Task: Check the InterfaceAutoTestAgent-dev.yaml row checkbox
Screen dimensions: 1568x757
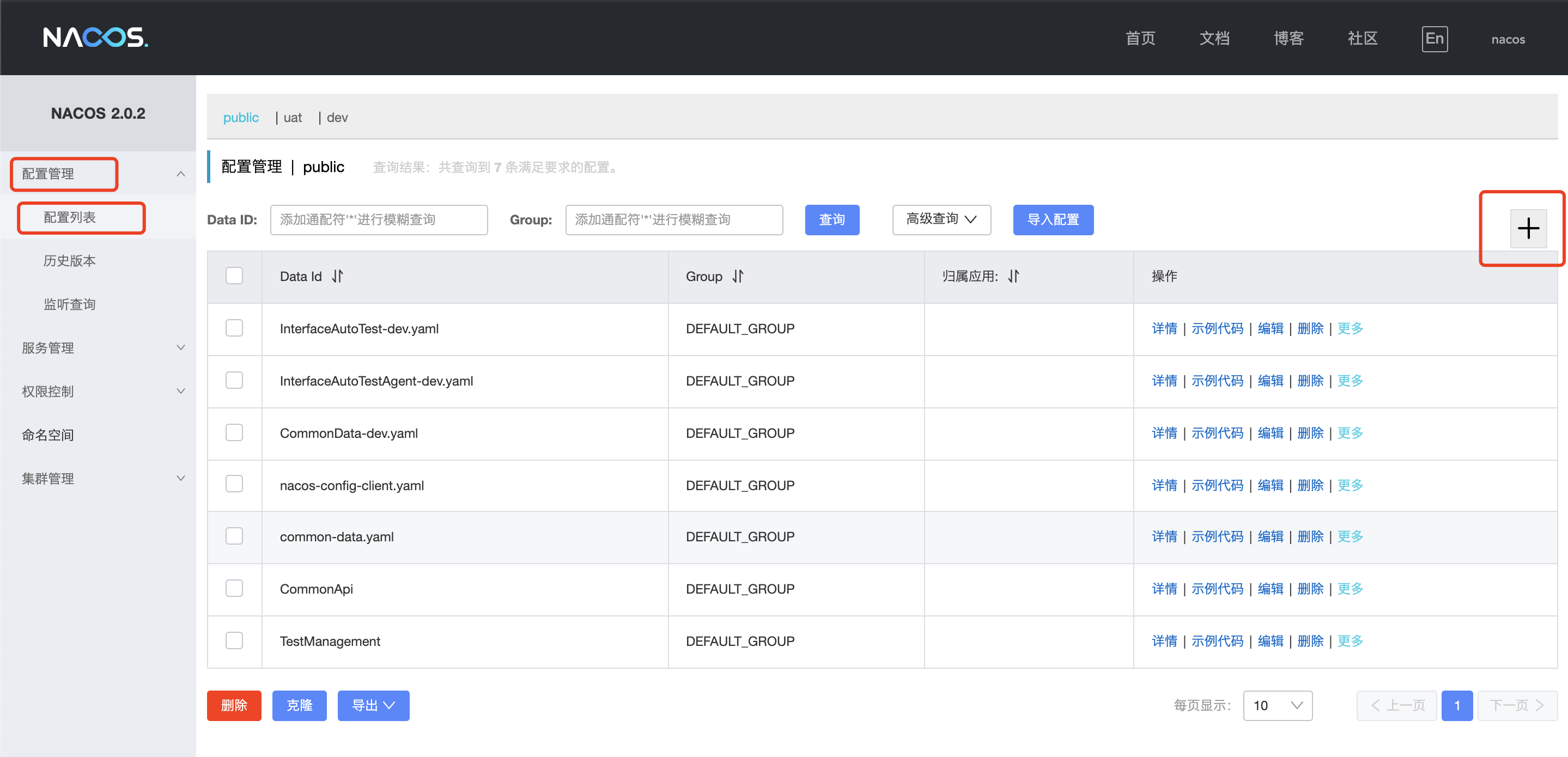Action: point(234,380)
